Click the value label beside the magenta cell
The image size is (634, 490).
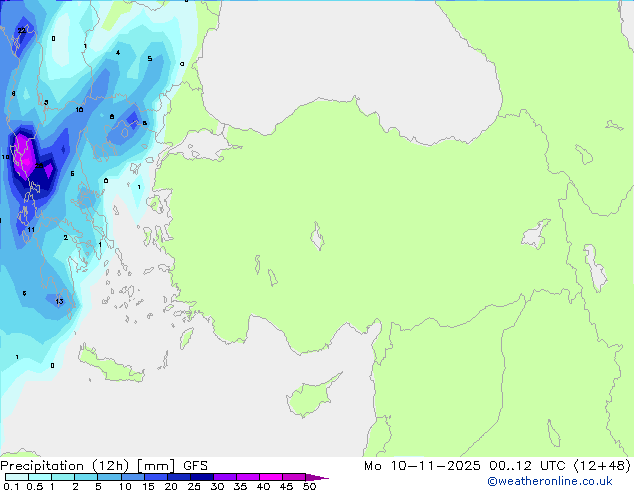pos(39,166)
